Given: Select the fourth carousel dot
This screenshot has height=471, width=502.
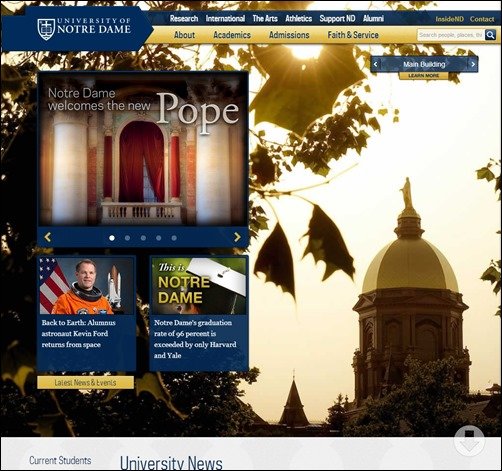Looking at the screenshot, I should coord(159,238).
